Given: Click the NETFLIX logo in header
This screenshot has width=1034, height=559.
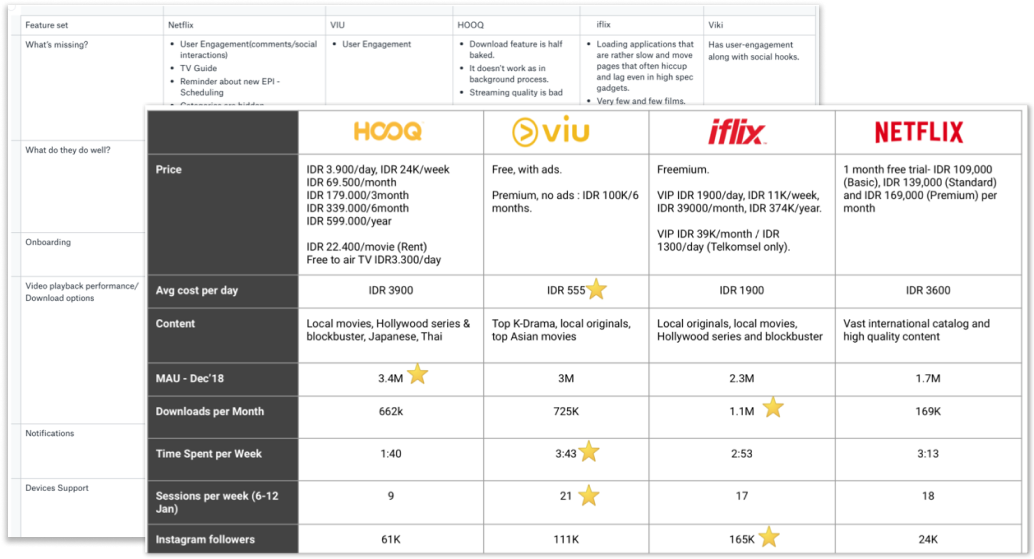Looking at the screenshot, I should click(x=919, y=132).
